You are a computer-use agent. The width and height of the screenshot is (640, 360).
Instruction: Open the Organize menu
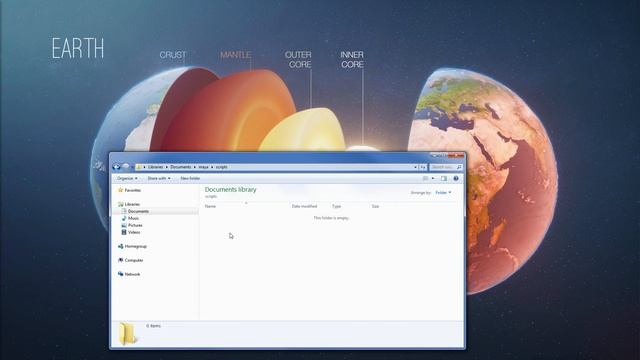coord(127,178)
